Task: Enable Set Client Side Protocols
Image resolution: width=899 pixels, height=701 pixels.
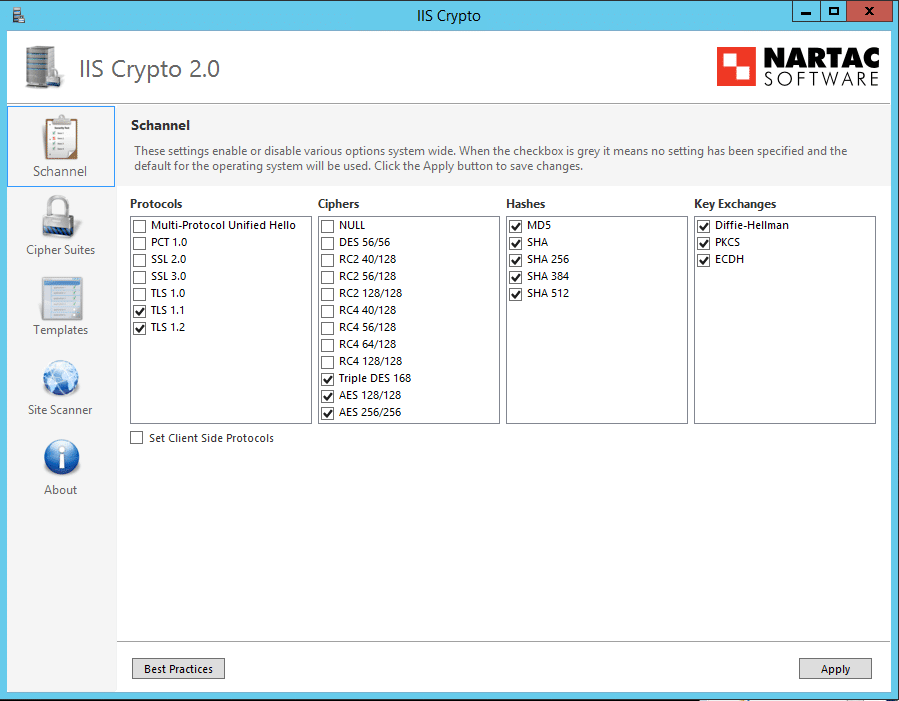Action: click(x=136, y=437)
